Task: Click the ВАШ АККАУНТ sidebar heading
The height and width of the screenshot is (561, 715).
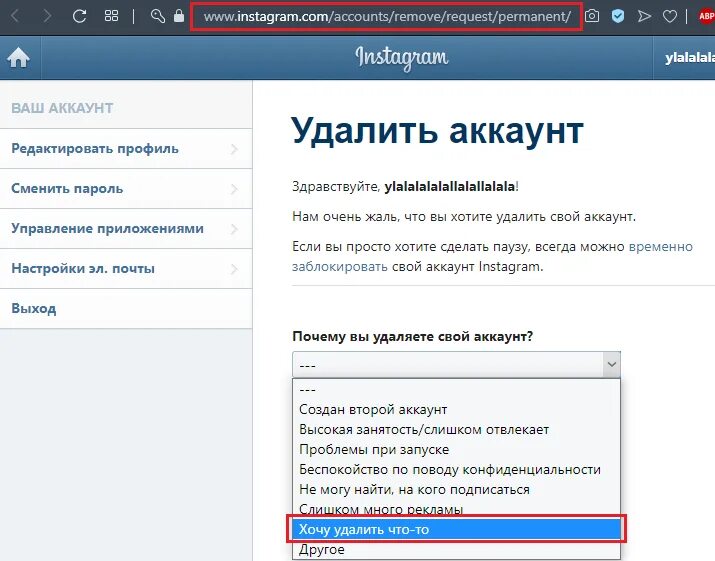Action: 62,108
